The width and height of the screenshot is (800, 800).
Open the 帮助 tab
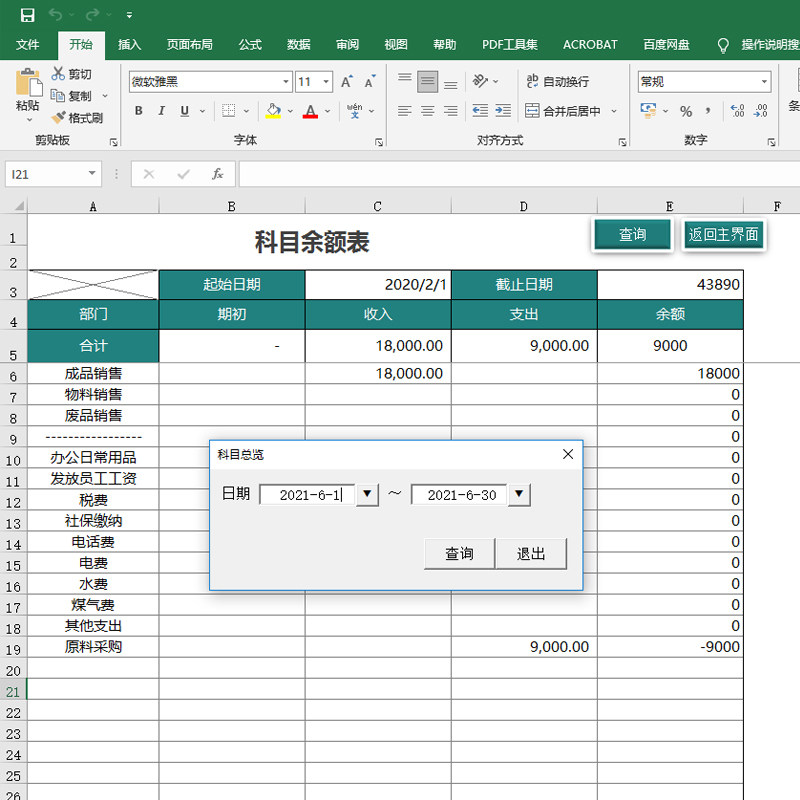point(444,45)
